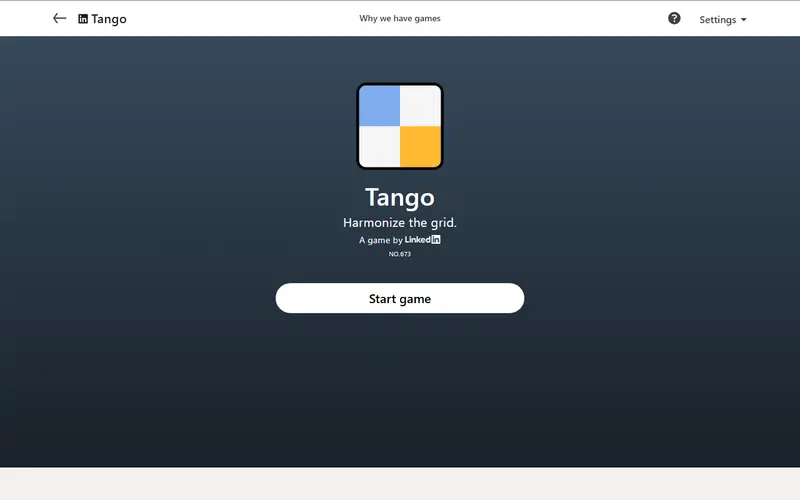Screen dimensions: 800x500
Task: Click the LinkedIn Tango logo in header
Action: [102, 19]
